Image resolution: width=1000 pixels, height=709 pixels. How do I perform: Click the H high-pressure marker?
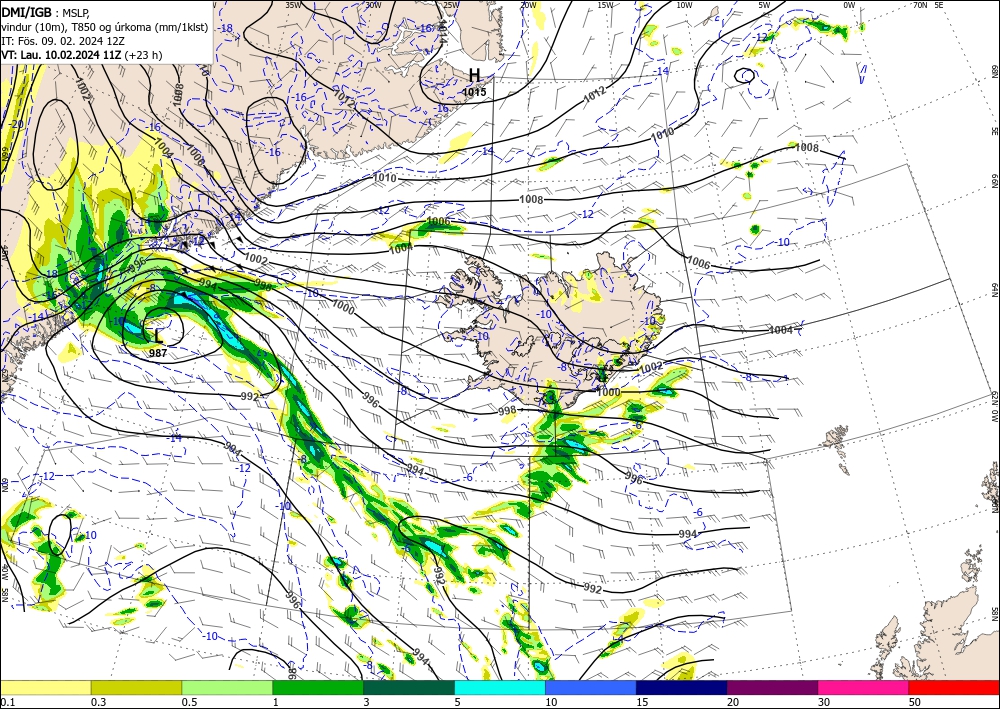click(x=474, y=75)
